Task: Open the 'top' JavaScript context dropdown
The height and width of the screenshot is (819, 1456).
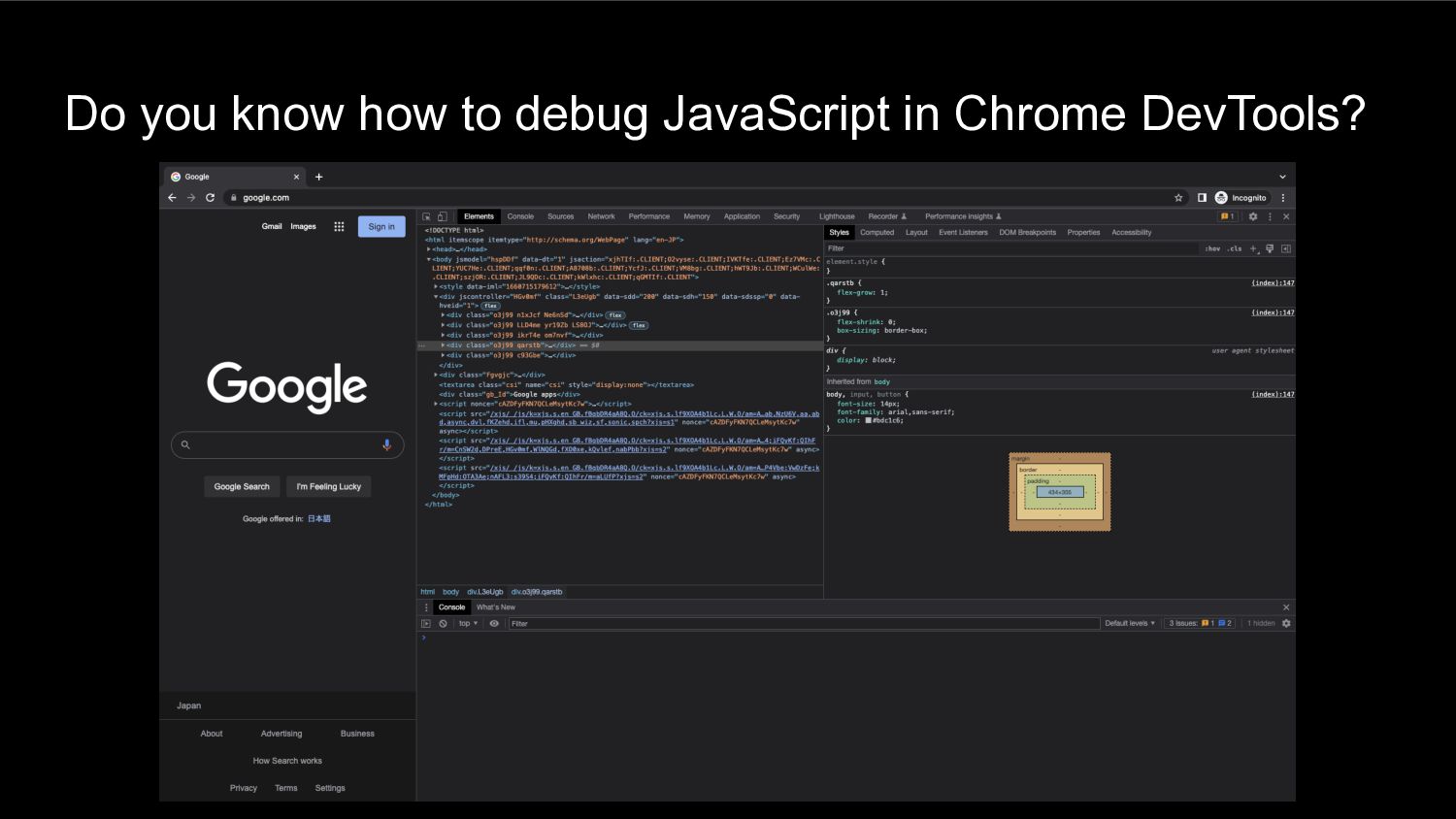Action: tap(469, 623)
